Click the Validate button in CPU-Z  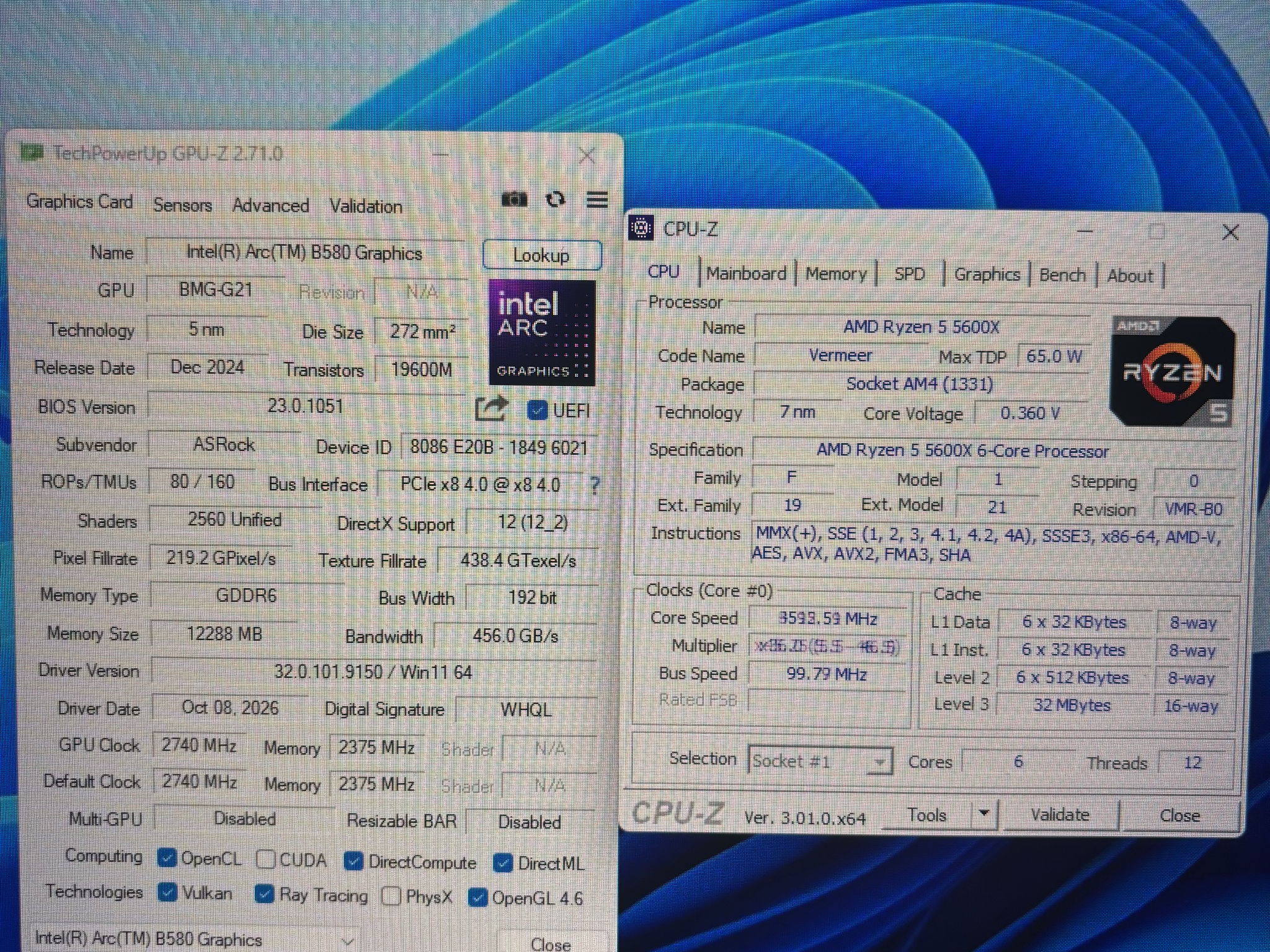(1060, 814)
